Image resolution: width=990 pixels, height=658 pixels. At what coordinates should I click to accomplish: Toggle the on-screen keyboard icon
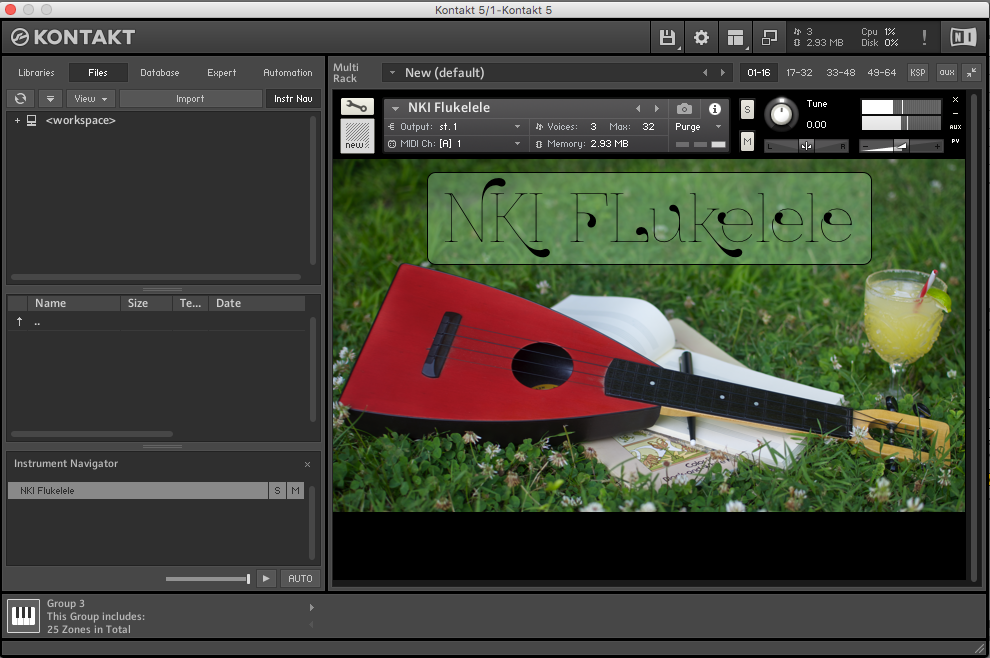pos(23,616)
